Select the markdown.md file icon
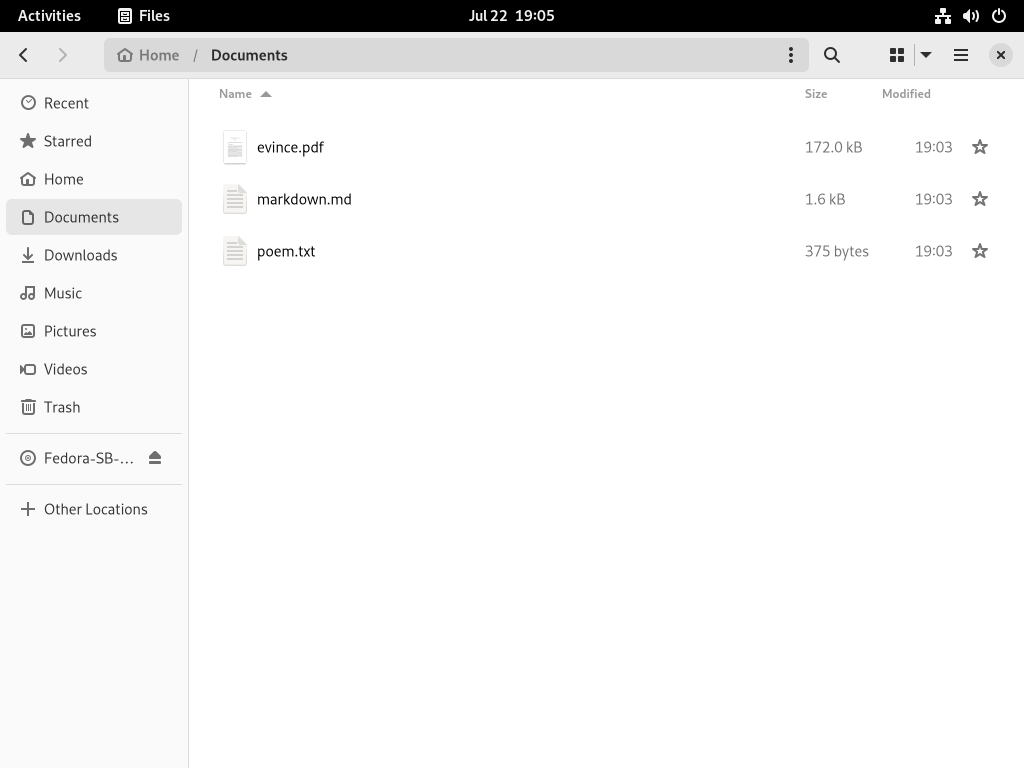The image size is (1024, 768). (x=235, y=199)
